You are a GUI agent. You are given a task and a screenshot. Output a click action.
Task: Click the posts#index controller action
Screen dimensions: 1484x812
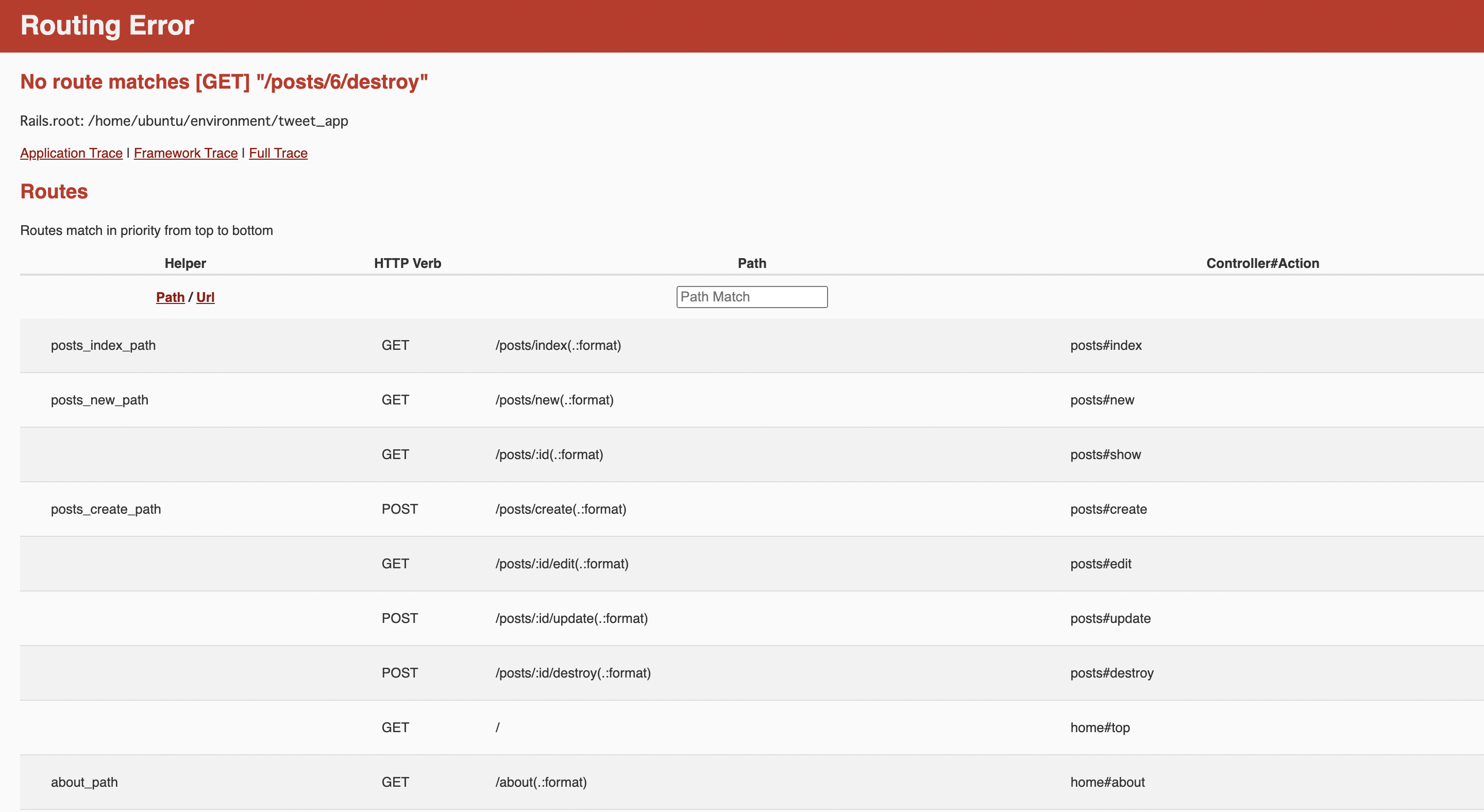[1106, 346]
